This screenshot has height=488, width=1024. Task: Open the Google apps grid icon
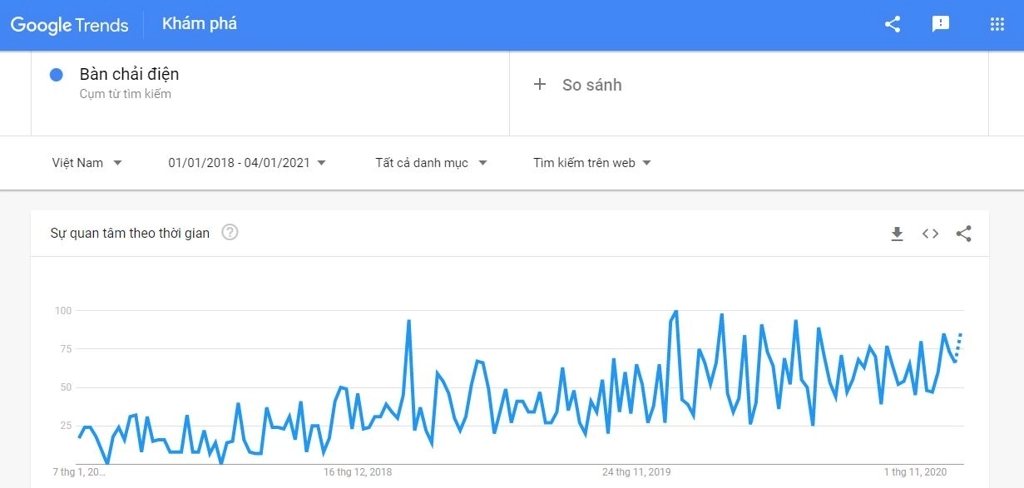[x=997, y=25]
